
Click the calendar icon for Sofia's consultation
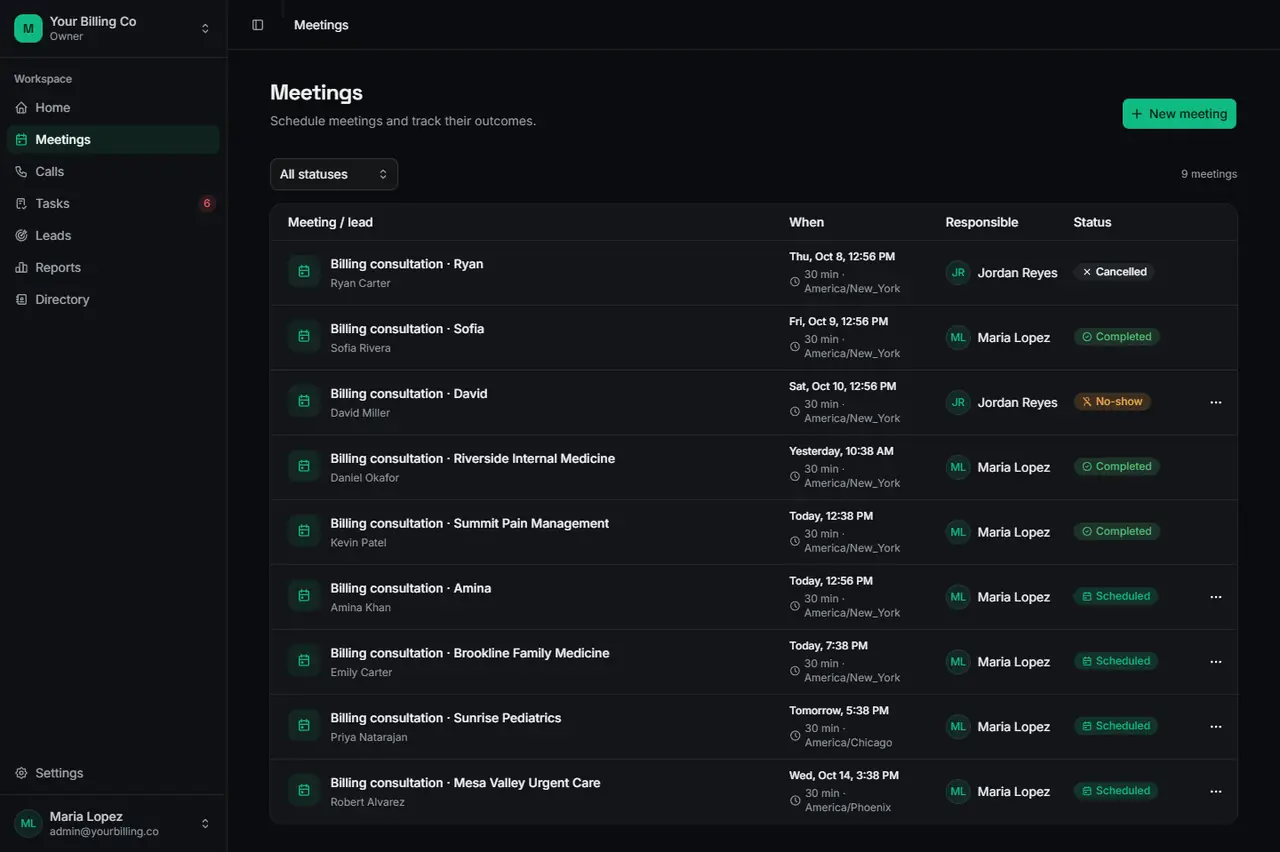pos(304,337)
